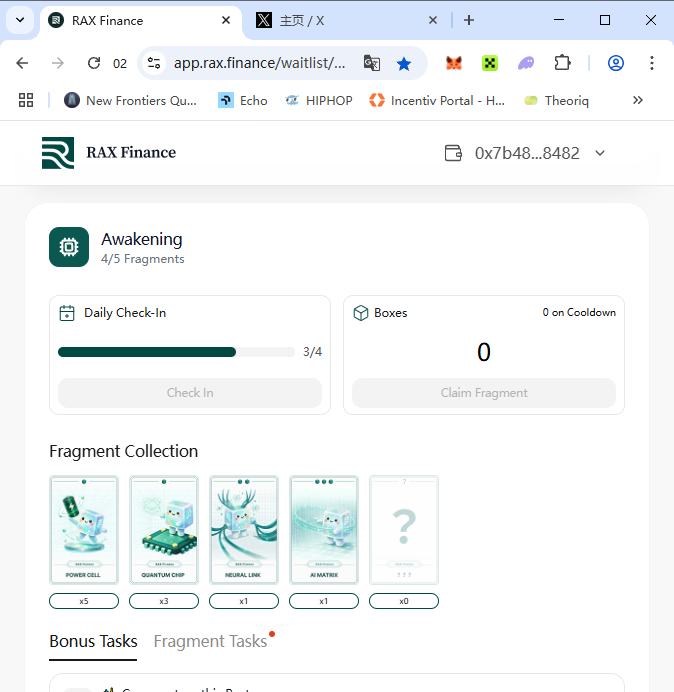Switch to the Bonus Tasks tab
The height and width of the screenshot is (692, 674).
pyautogui.click(x=93, y=641)
